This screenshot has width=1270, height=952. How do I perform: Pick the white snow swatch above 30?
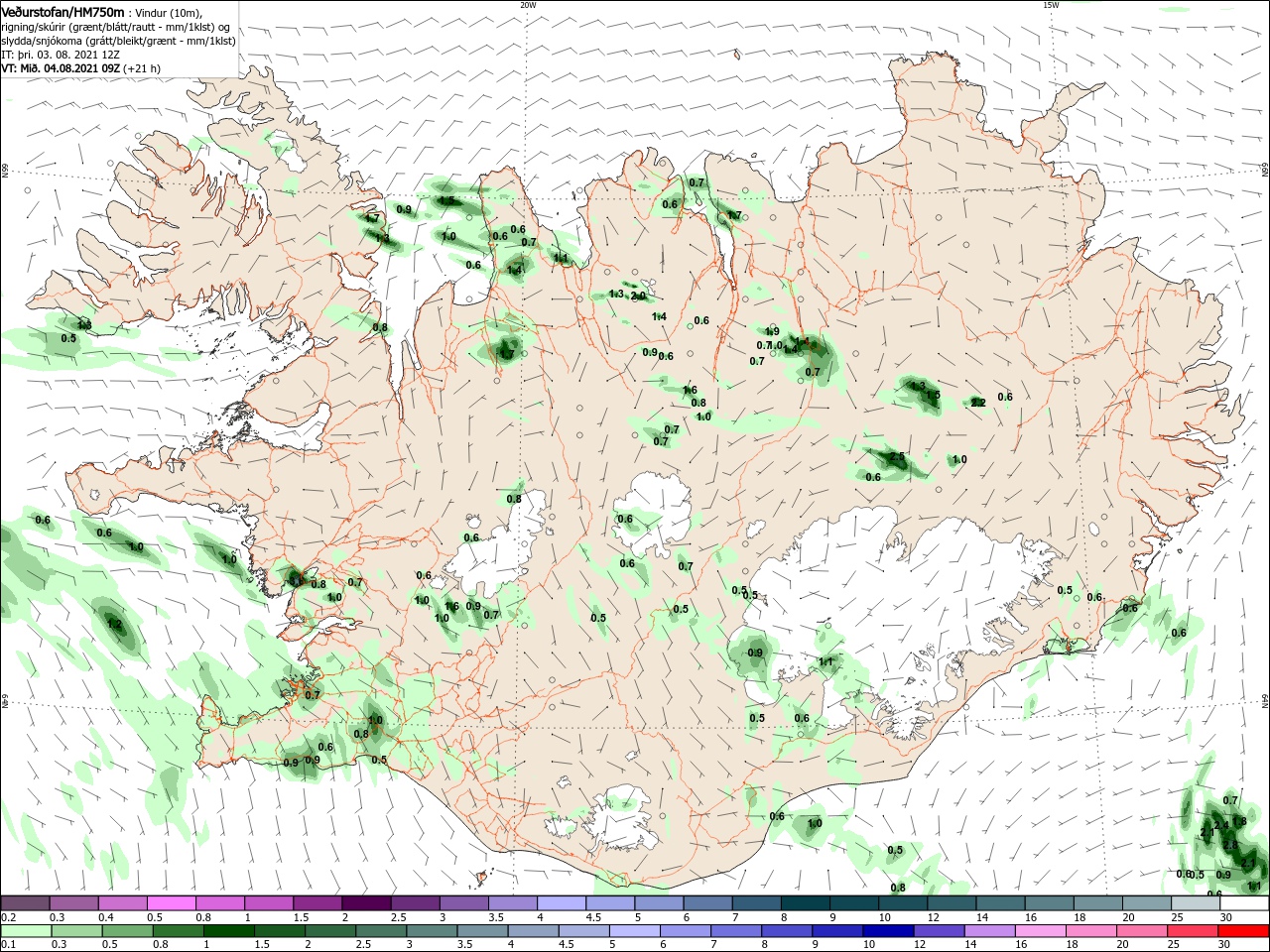coord(1243,903)
